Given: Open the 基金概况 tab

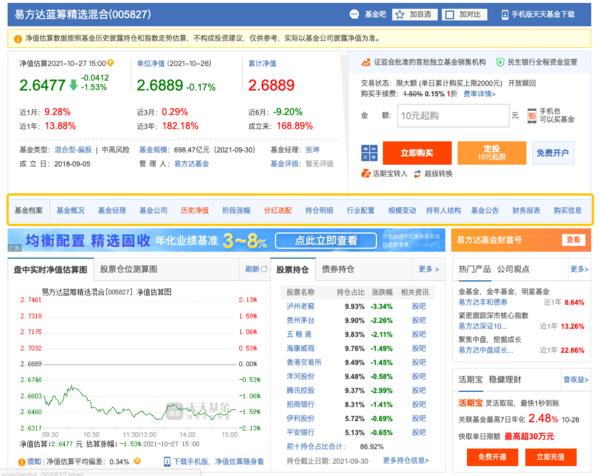Looking at the screenshot, I should pos(70,210).
